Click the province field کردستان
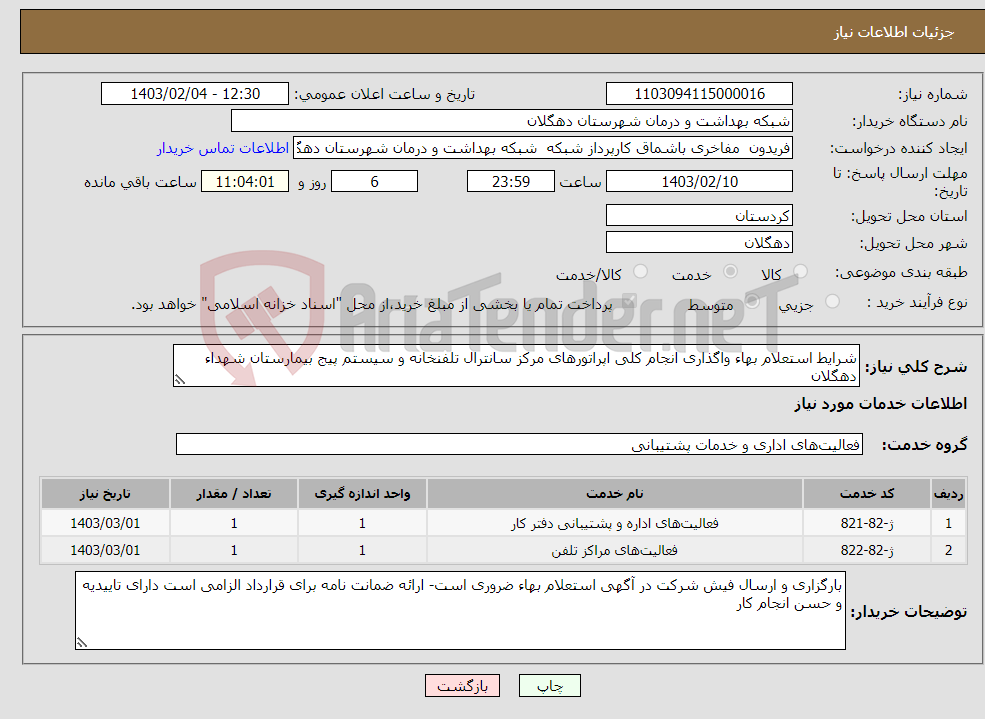This screenshot has width=985, height=719. [699, 215]
